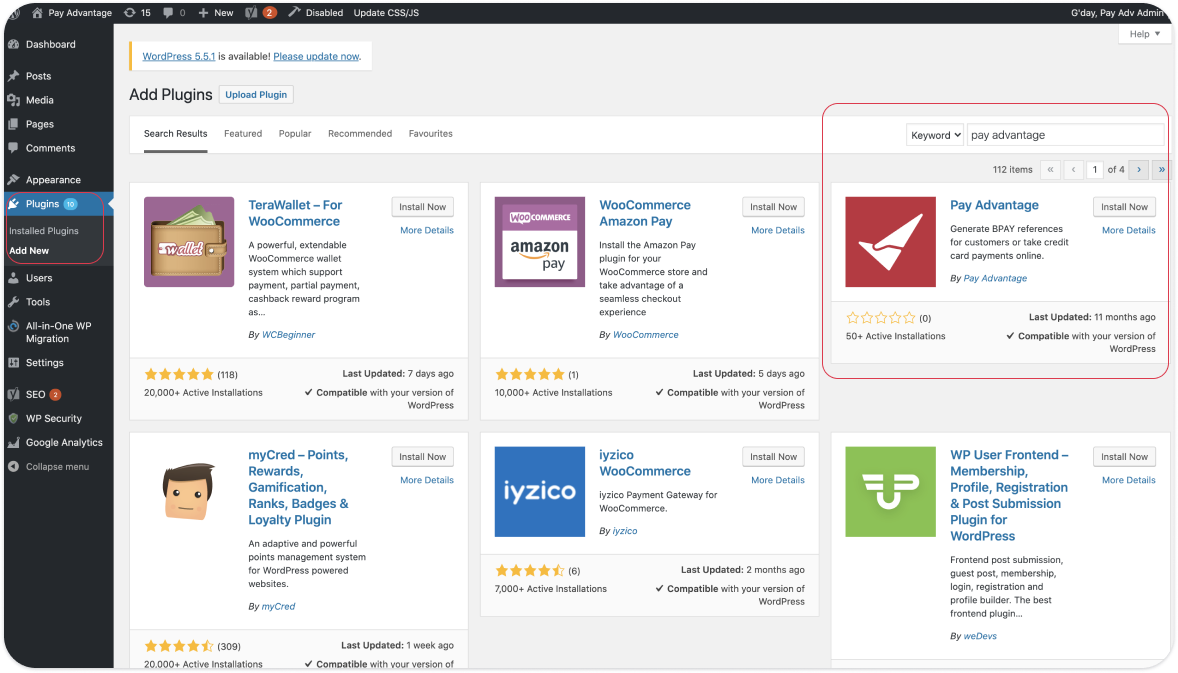Click the Users icon in sidebar
1178x673 pixels.
pos(14,278)
